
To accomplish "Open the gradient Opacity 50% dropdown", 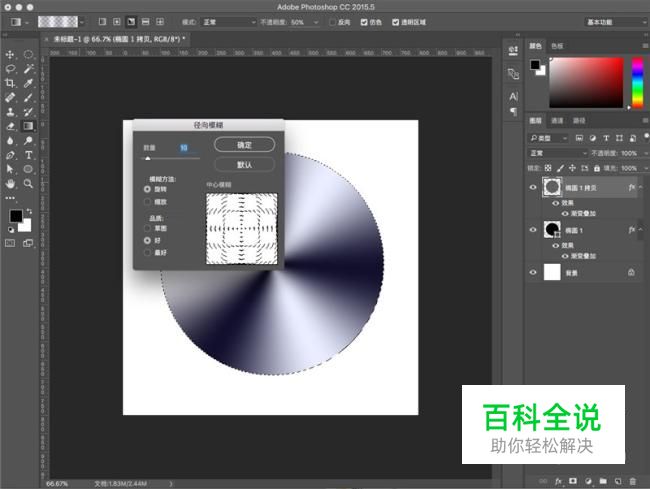I will (x=316, y=22).
